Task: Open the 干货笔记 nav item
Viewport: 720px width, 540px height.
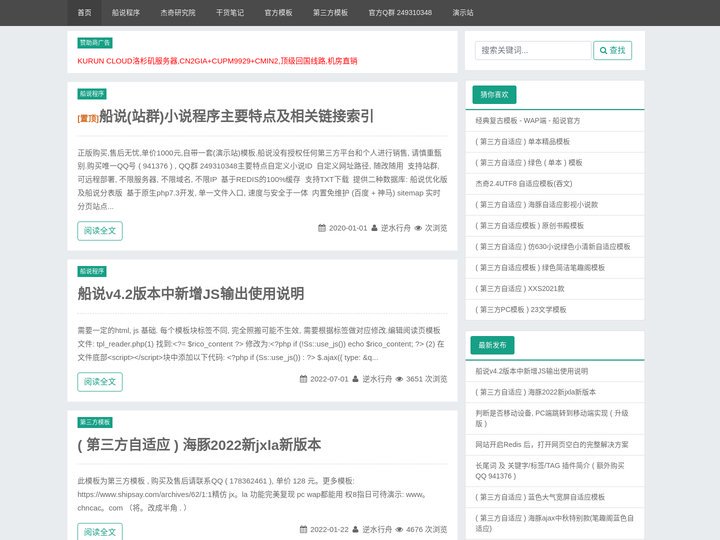Action: pyautogui.click(x=230, y=13)
